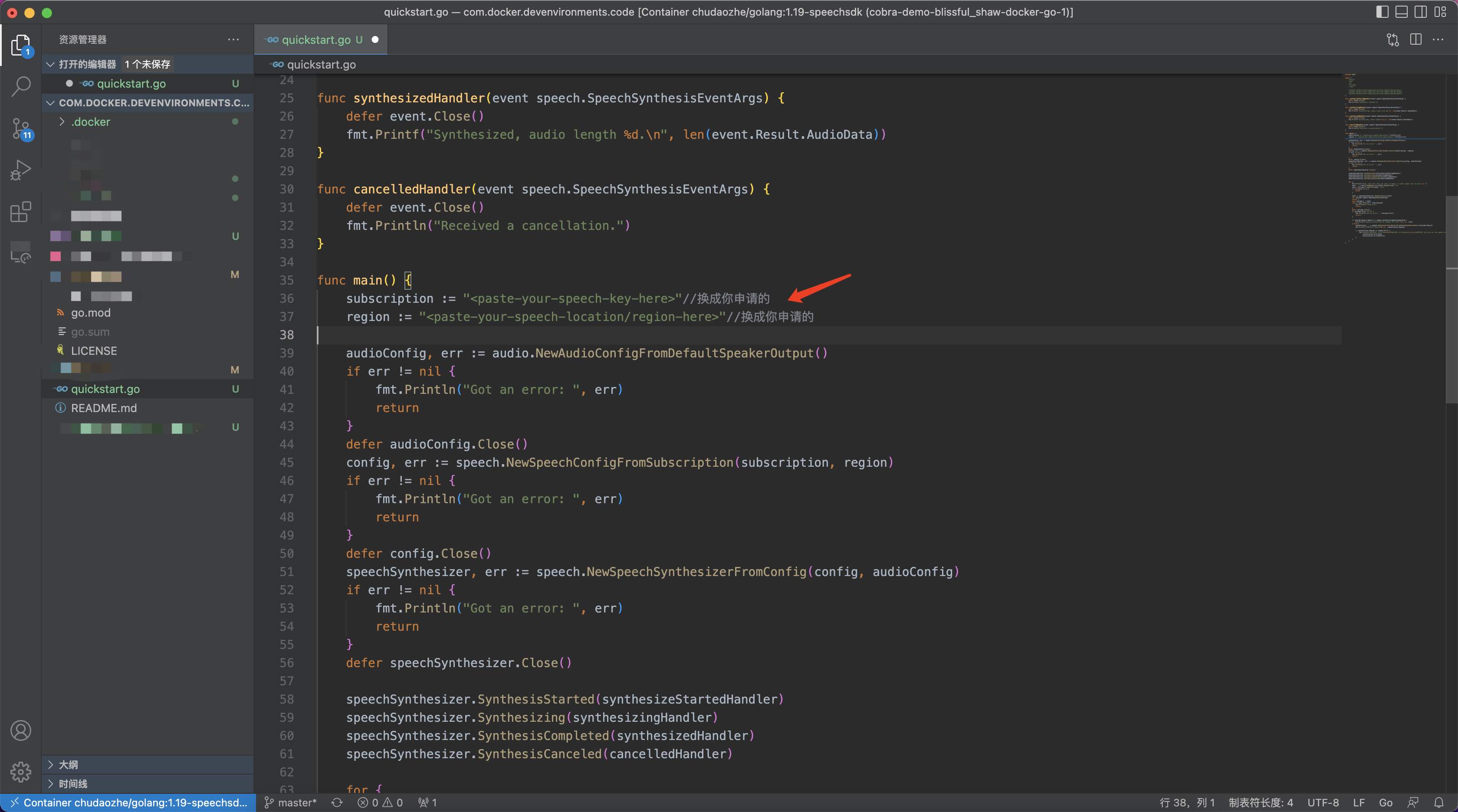Expand the 大纲 outline section
Image resolution: width=1458 pixels, height=812 pixels.
pyautogui.click(x=68, y=764)
